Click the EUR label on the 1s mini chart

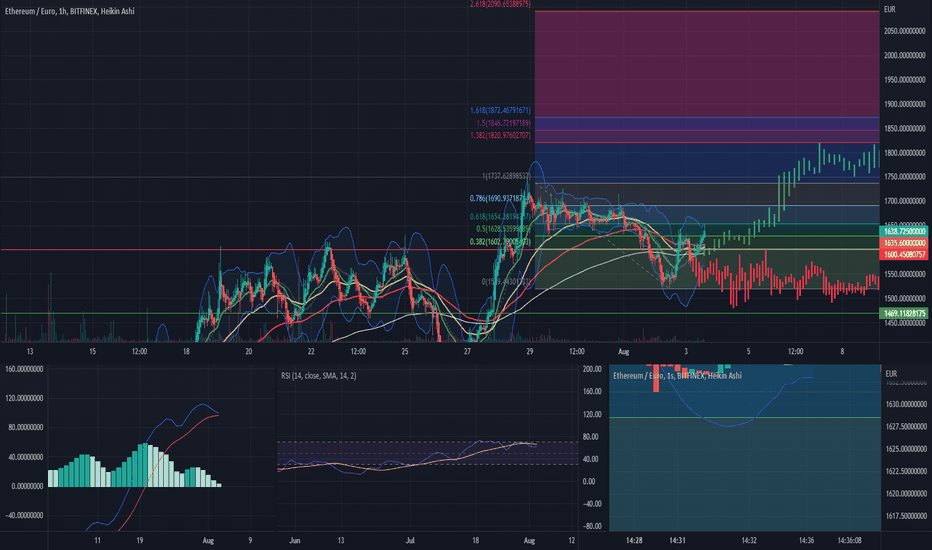pos(891,373)
